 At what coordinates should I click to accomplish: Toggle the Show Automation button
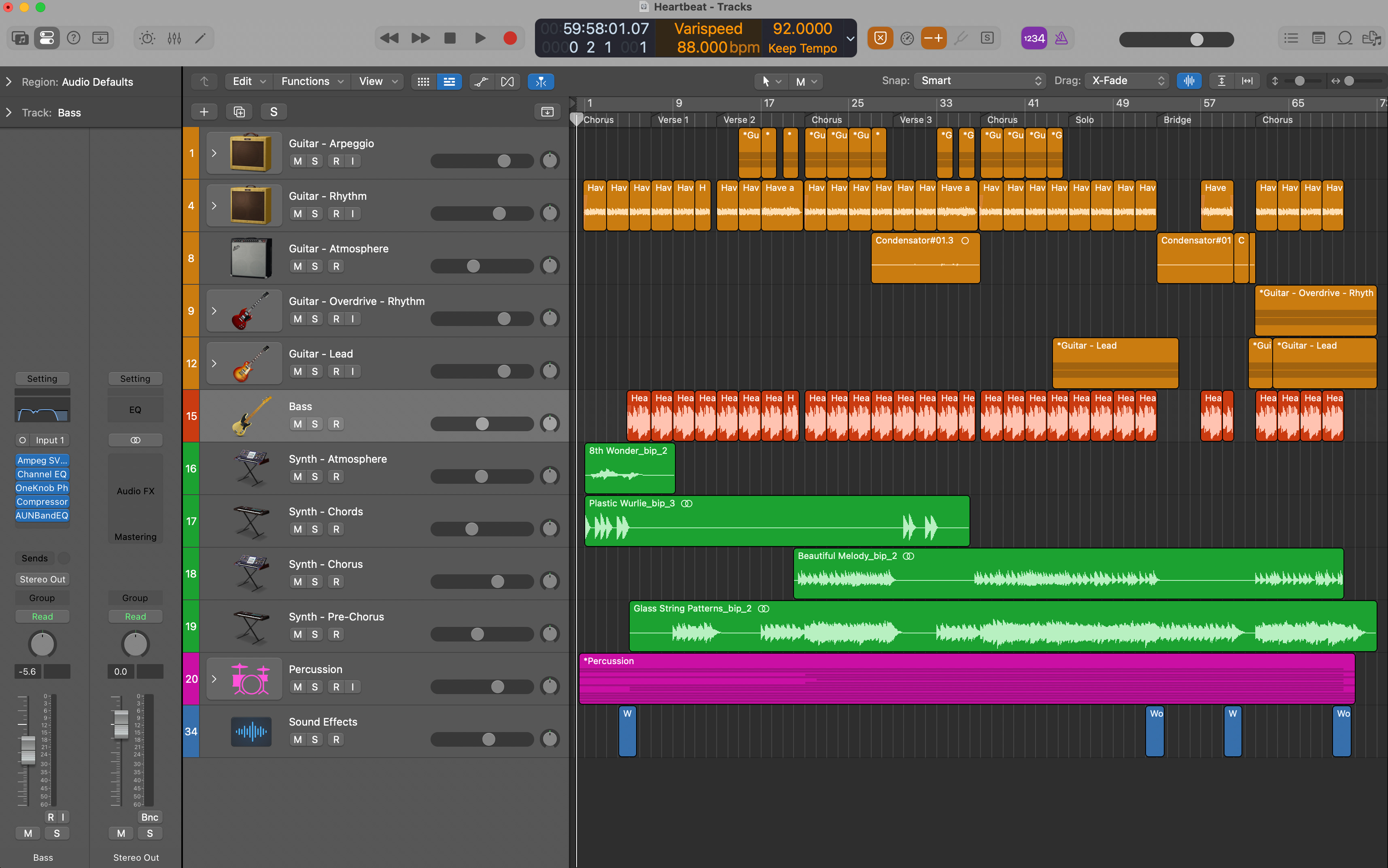click(481, 82)
